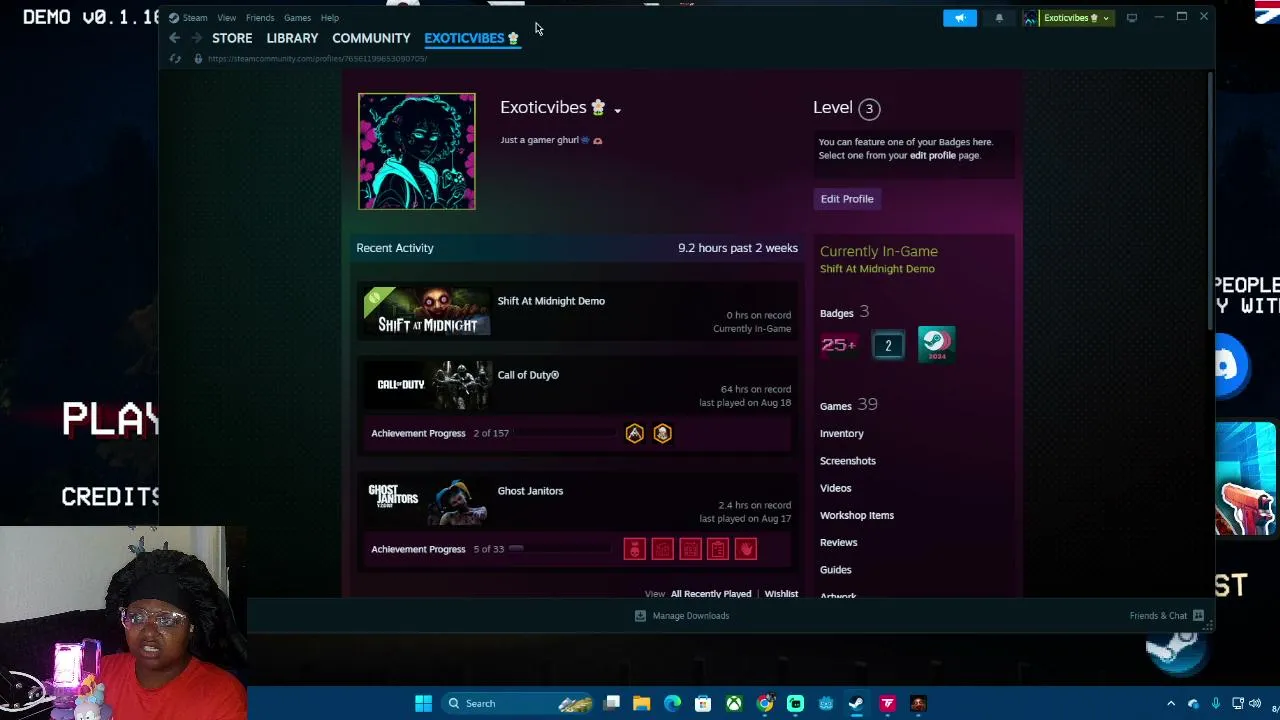
Task: Open the Steam announcements megaphone button
Action: pyautogui.click(x=959, y=18)
